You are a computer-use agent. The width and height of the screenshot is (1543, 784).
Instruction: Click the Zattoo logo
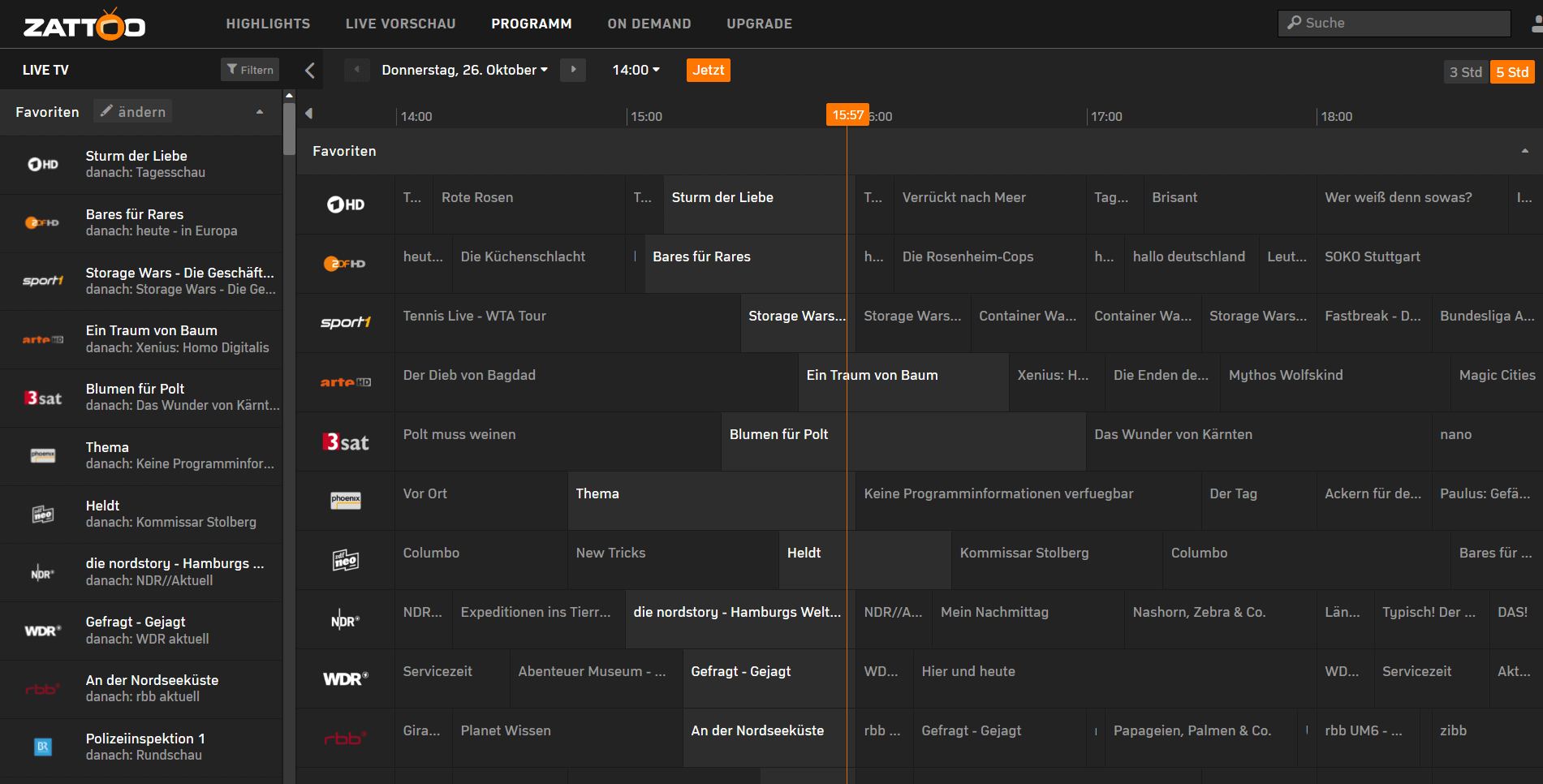[x=84, y=24]
